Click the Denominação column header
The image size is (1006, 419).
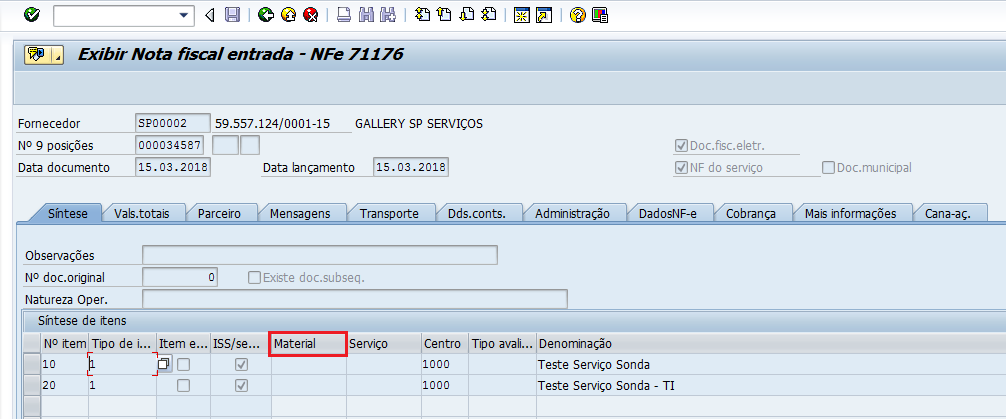pos(771,343)
